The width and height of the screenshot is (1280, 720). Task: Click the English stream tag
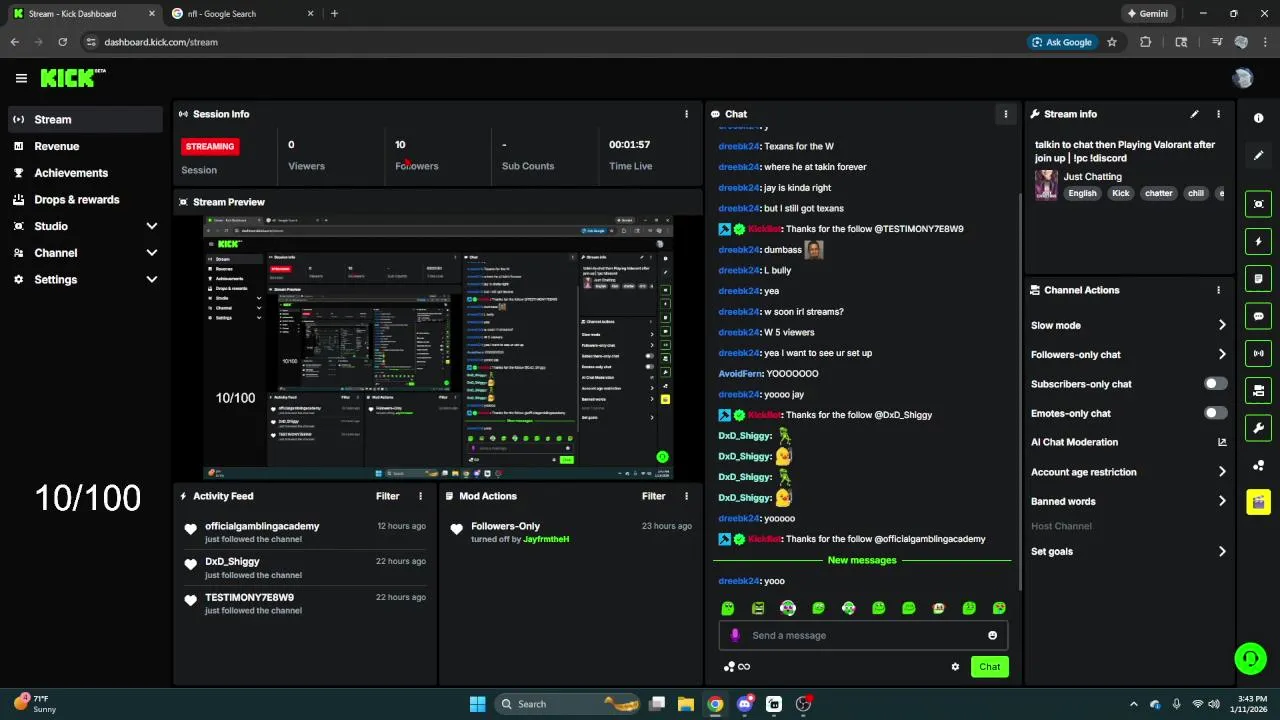(x=1082, y=193)
